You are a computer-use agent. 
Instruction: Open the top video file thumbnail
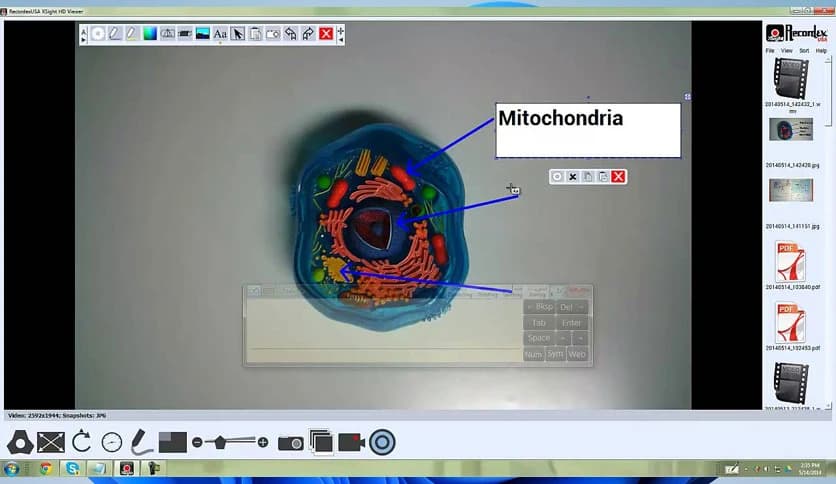pos(791,79)
